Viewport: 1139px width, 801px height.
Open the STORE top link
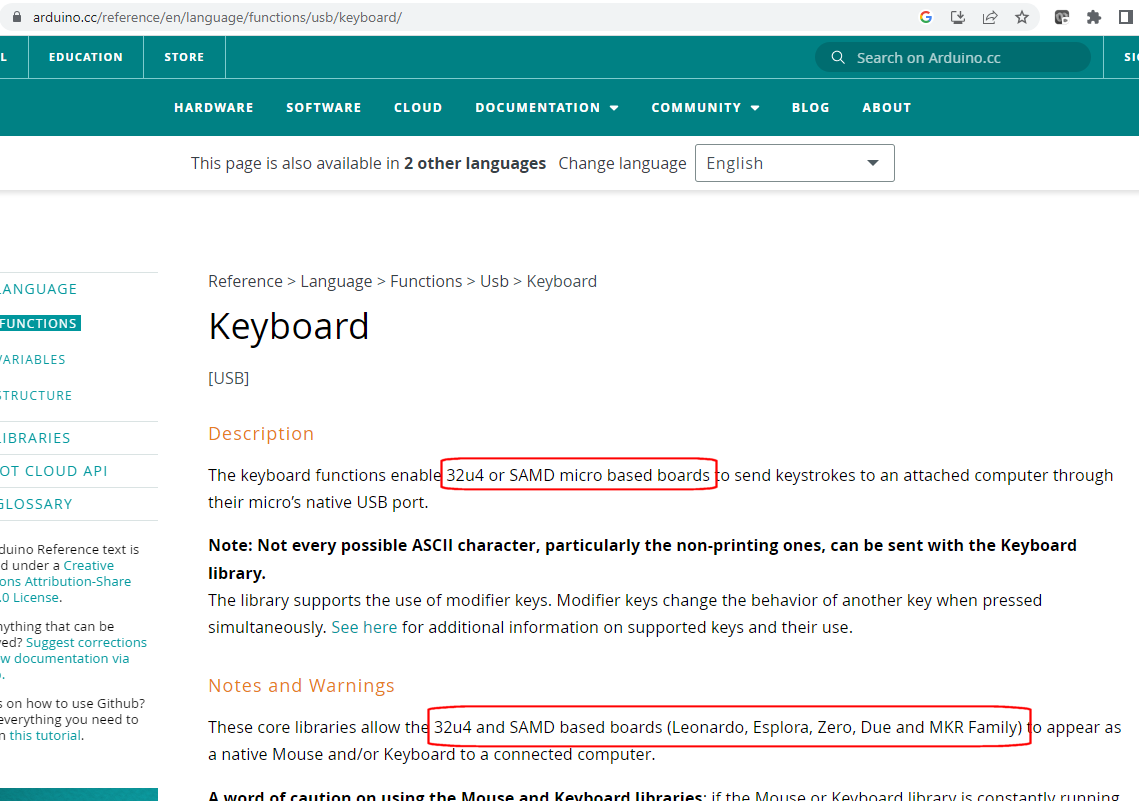[x=185, y=57]
